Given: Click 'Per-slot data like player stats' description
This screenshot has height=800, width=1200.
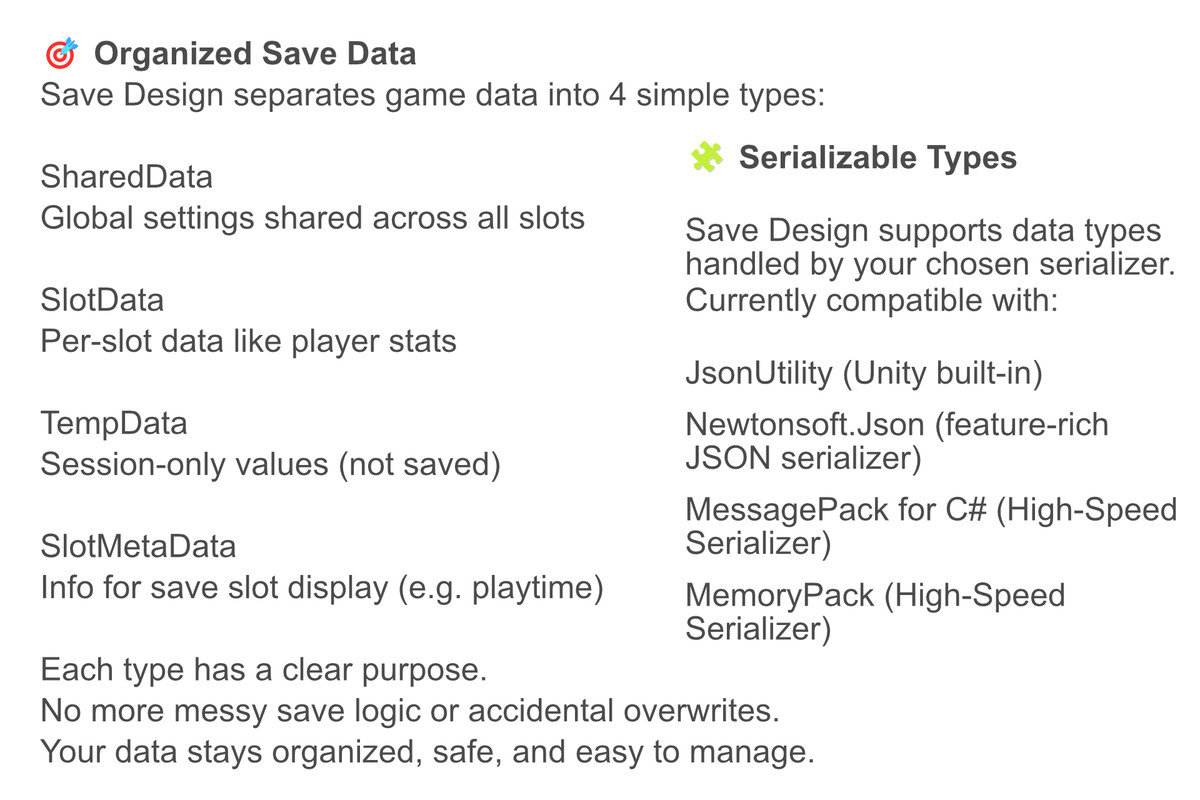Looking at the screenshot, I should click(248, 341).
